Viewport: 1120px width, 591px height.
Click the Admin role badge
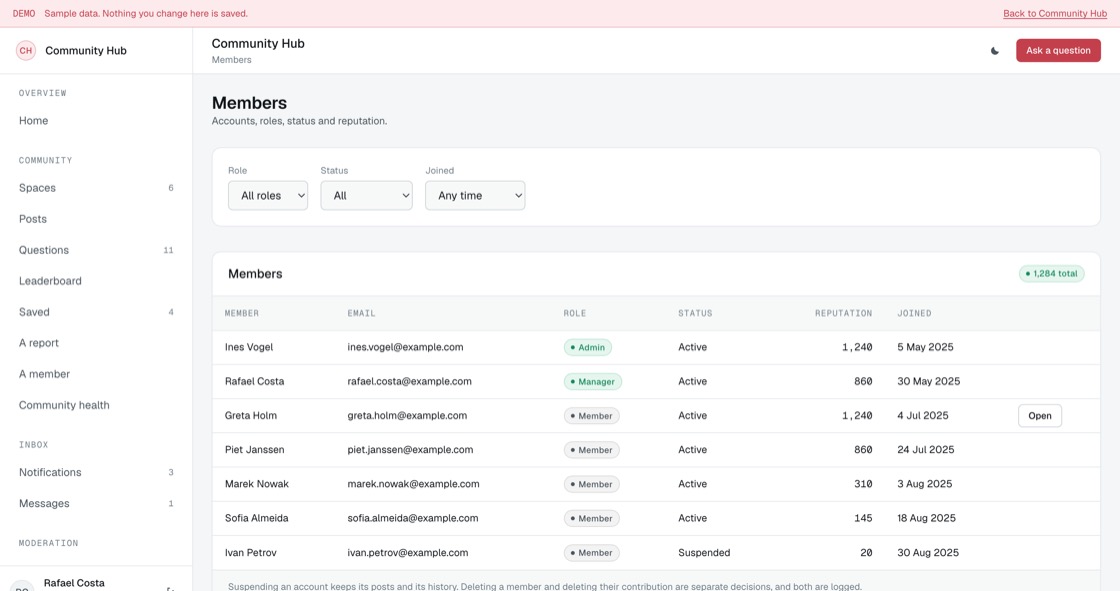click(x=587, y=347)
